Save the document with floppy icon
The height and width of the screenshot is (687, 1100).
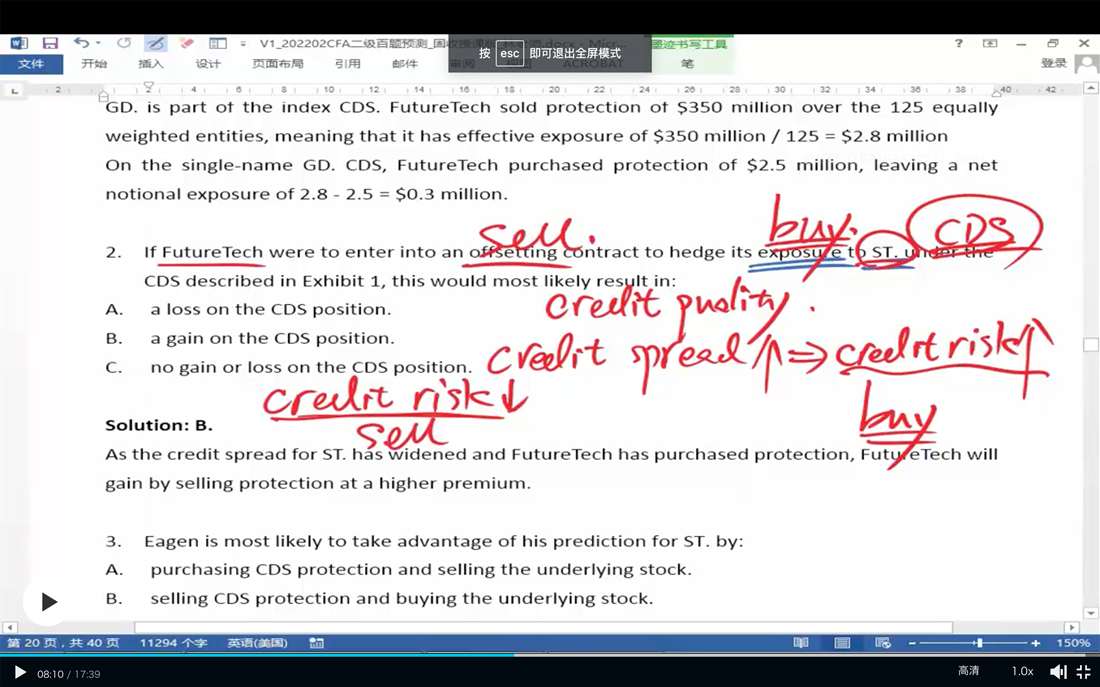coord(50,43)
